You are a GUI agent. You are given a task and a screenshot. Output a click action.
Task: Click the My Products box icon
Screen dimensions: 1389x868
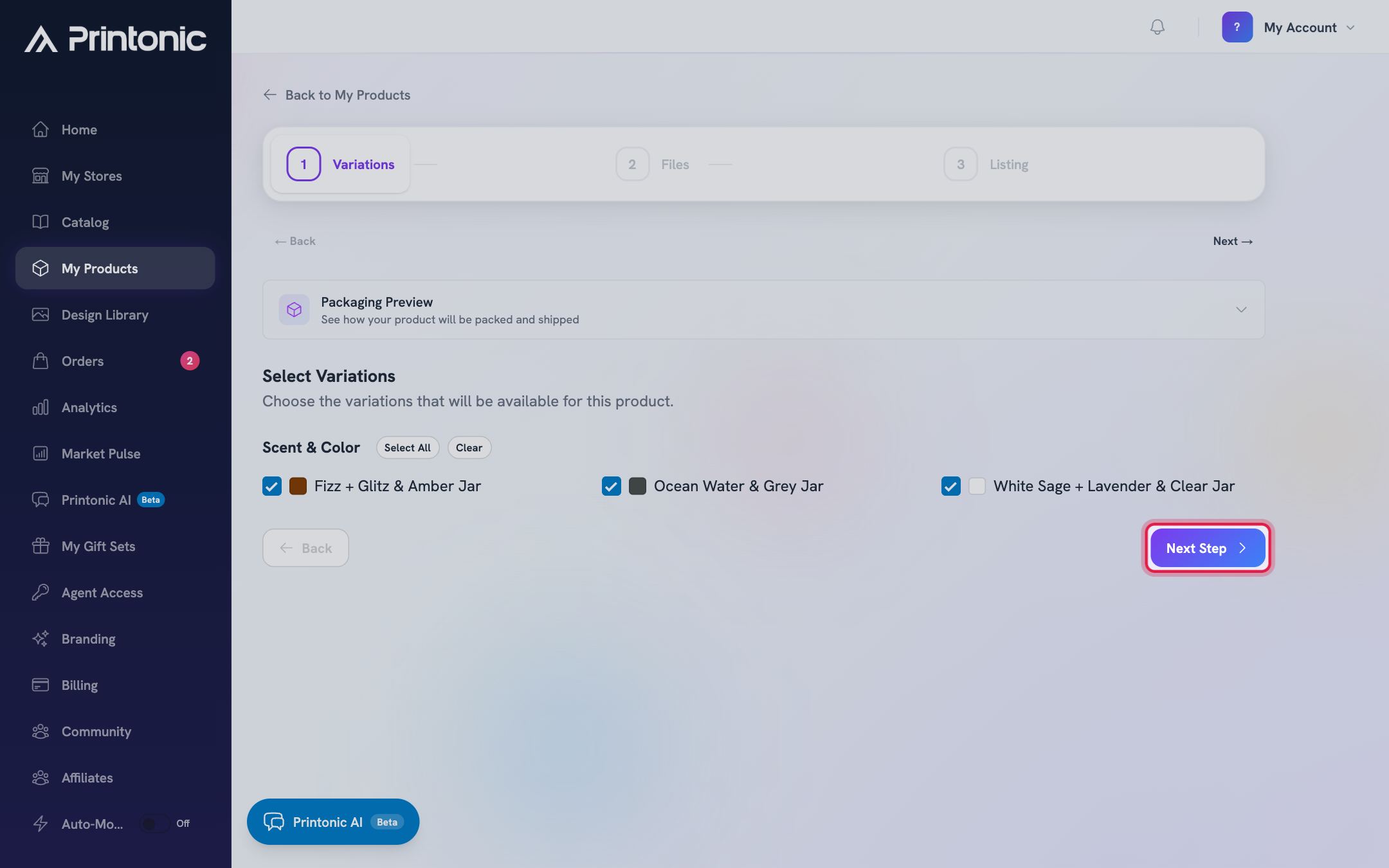41,268
